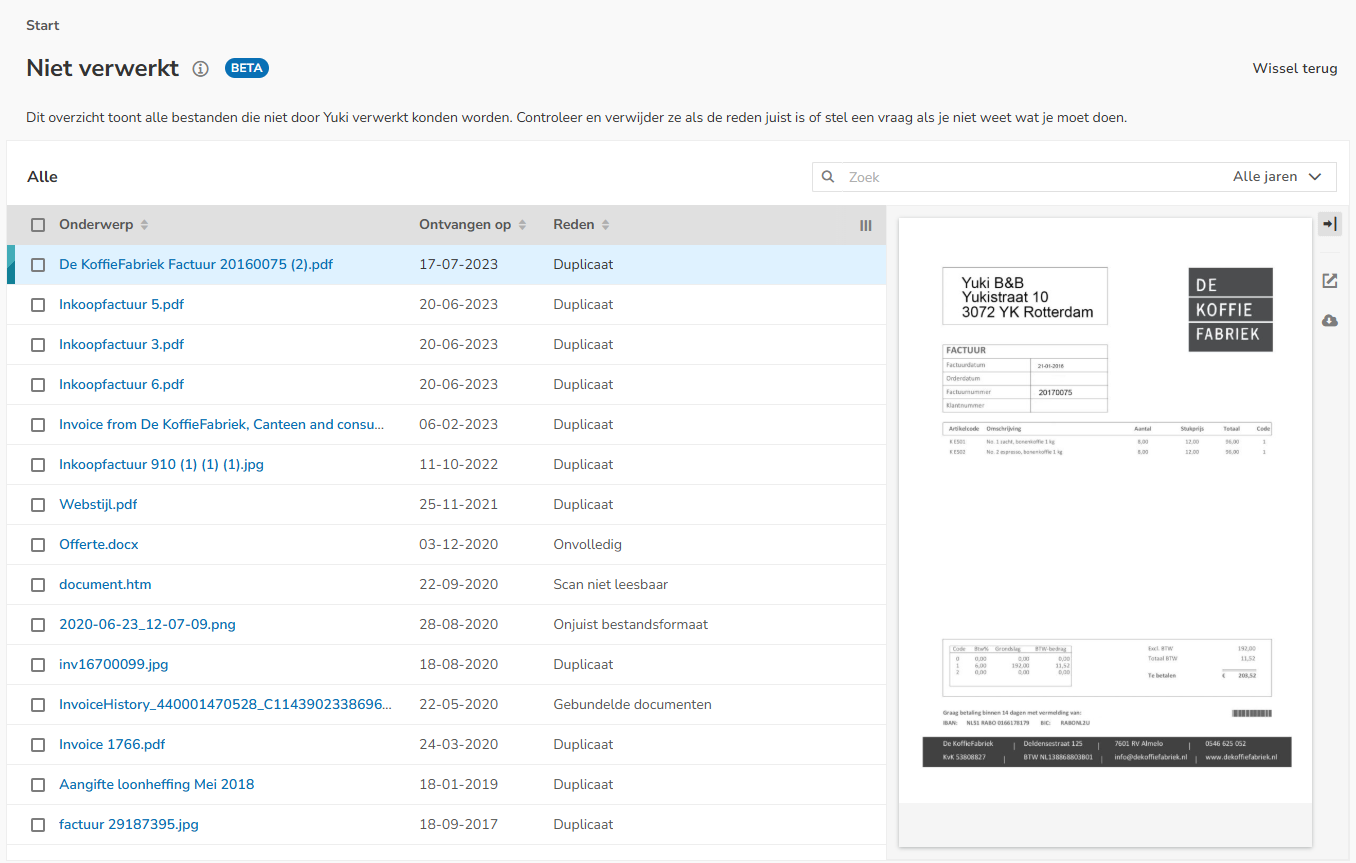Download the previewed document
Screen dimensions: 1356x863
tap(1330, 321)
